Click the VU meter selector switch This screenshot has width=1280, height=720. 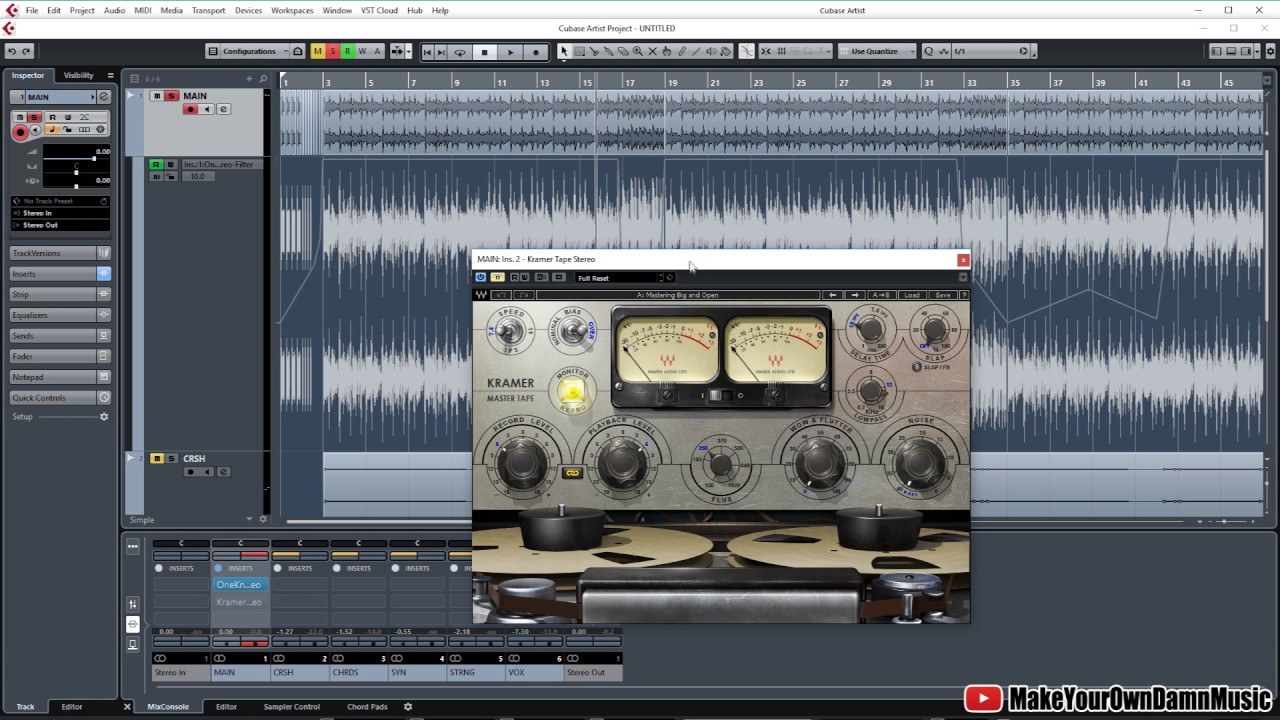click(x=718, y=396)
